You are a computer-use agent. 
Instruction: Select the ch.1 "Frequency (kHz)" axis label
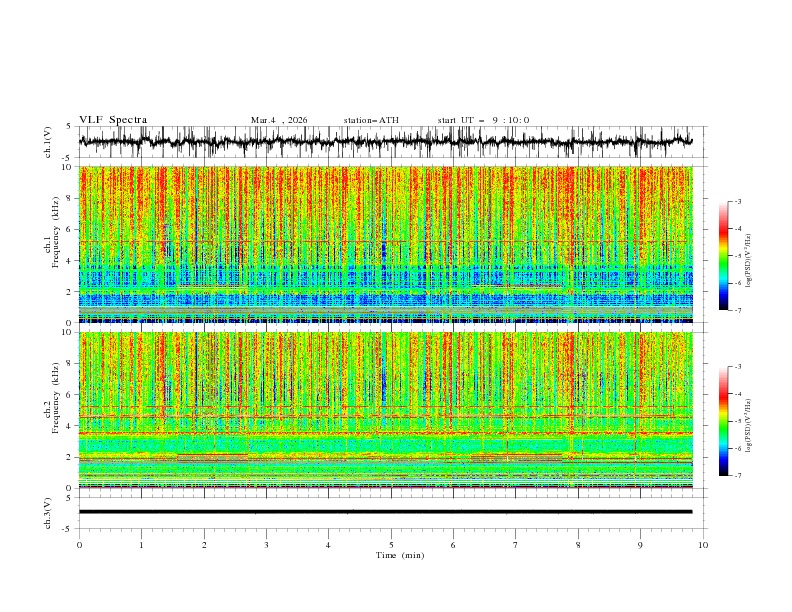[x=56, y=233]
